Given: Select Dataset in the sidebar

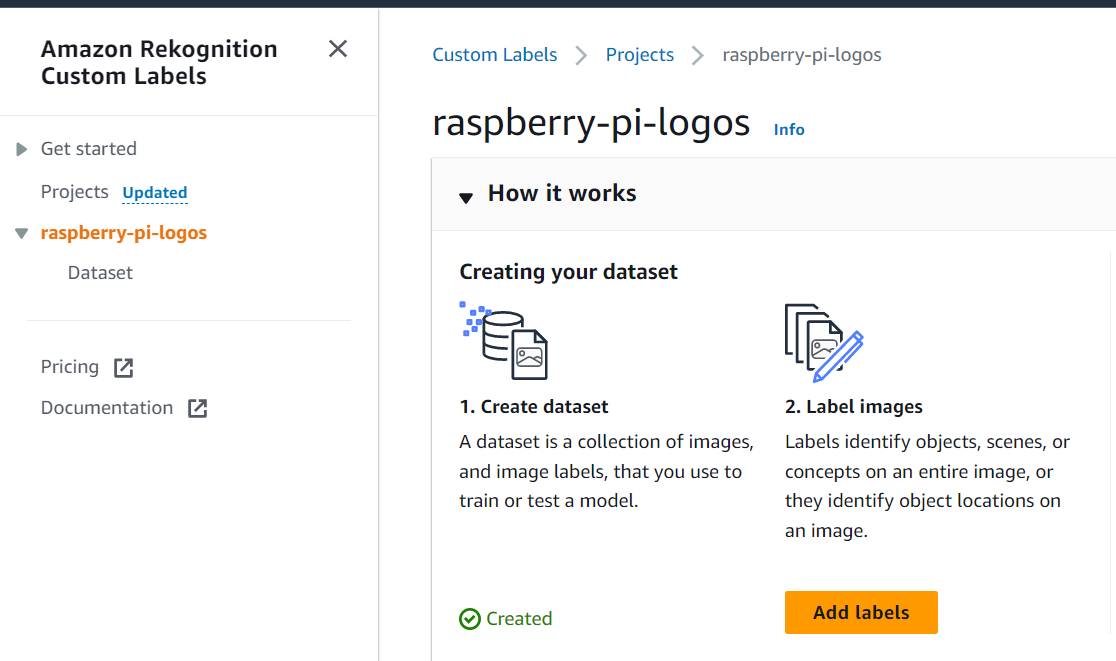Looking at the screenshot, I should (x=100, y=273).
